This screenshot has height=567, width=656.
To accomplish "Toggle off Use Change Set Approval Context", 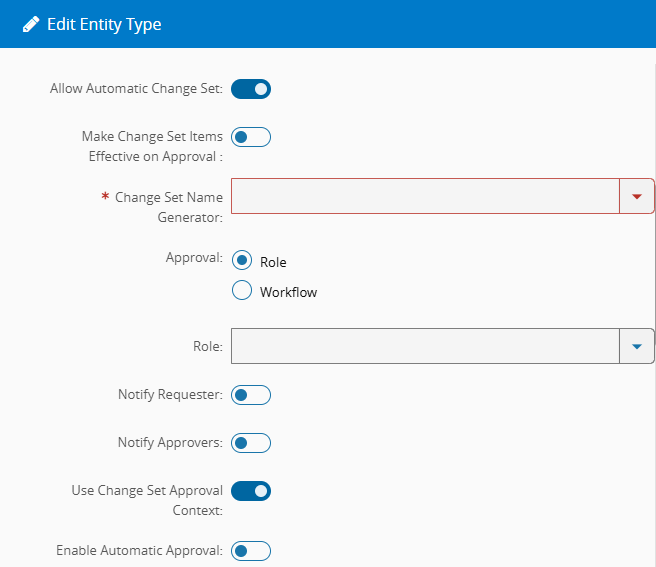I will pos(251,491).
